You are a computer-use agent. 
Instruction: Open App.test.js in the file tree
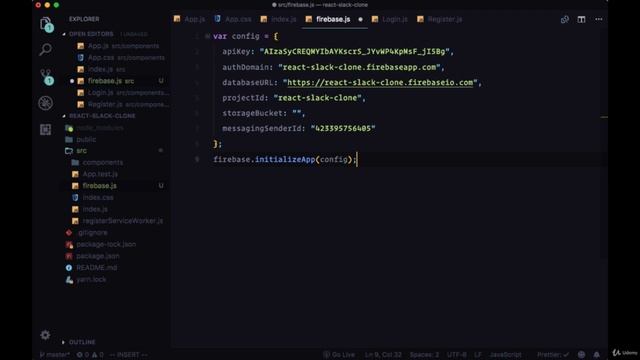click(x=100, y=174)
